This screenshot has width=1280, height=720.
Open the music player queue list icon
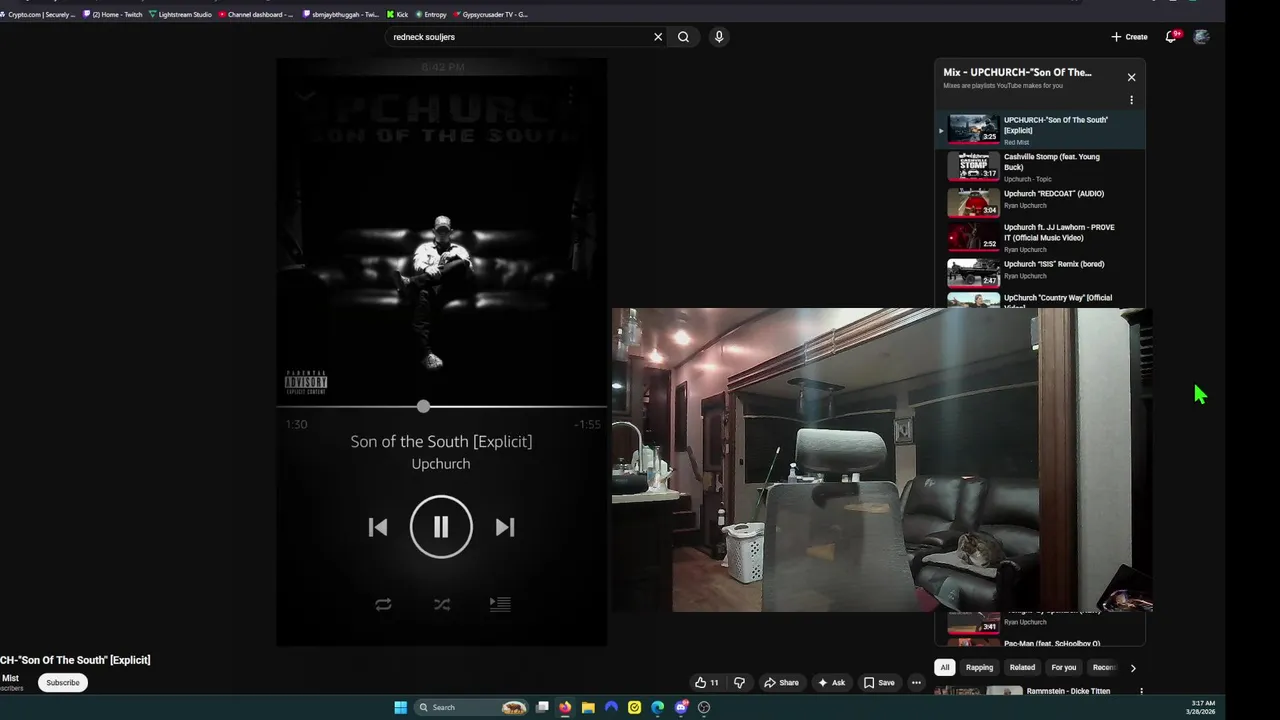point(500,604)
